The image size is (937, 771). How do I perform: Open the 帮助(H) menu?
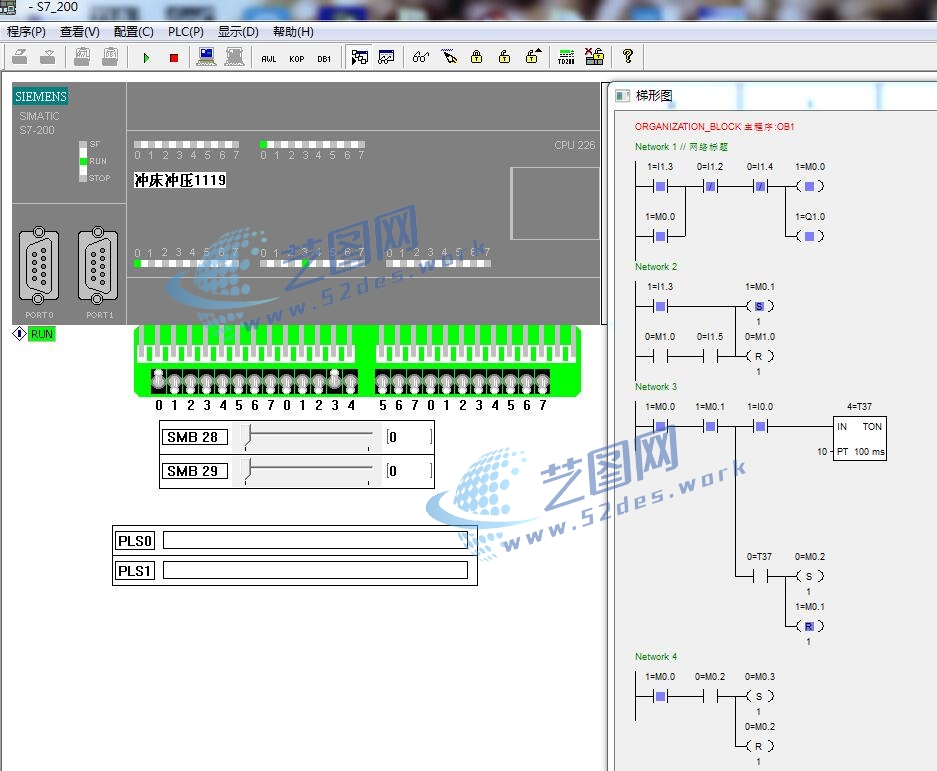pos(293,32)
